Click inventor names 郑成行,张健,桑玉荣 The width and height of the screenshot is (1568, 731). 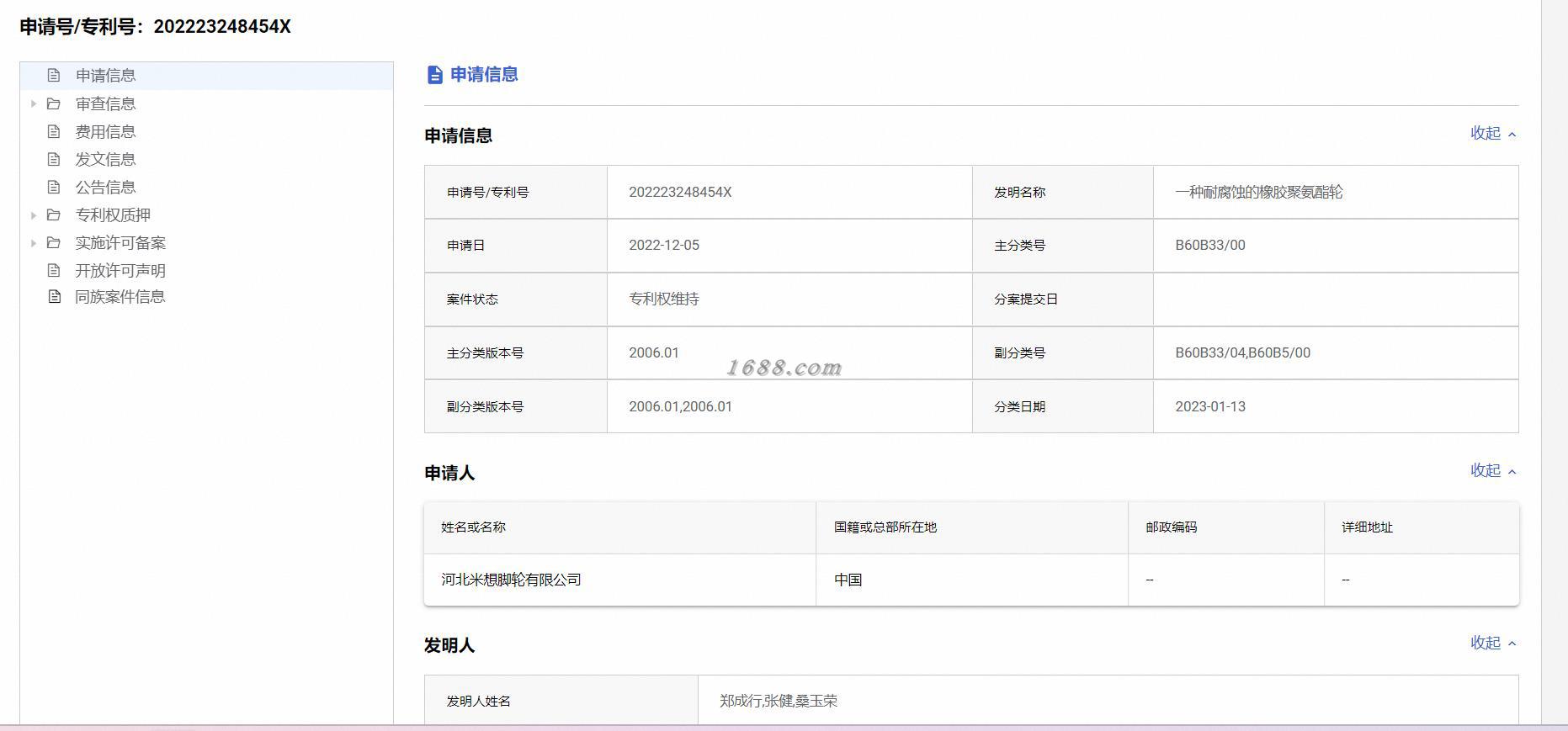pos(779,701)
